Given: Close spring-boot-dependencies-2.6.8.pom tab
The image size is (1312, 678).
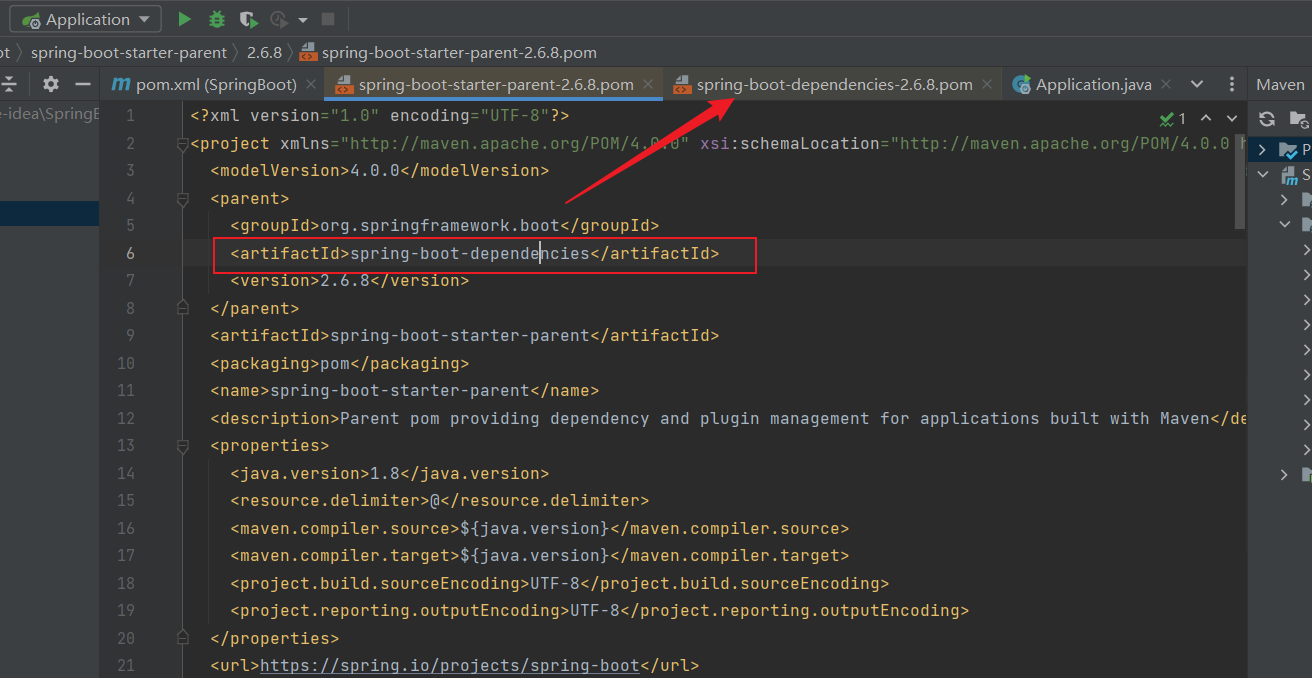Looking at the screenshot, I should [987, 85].
